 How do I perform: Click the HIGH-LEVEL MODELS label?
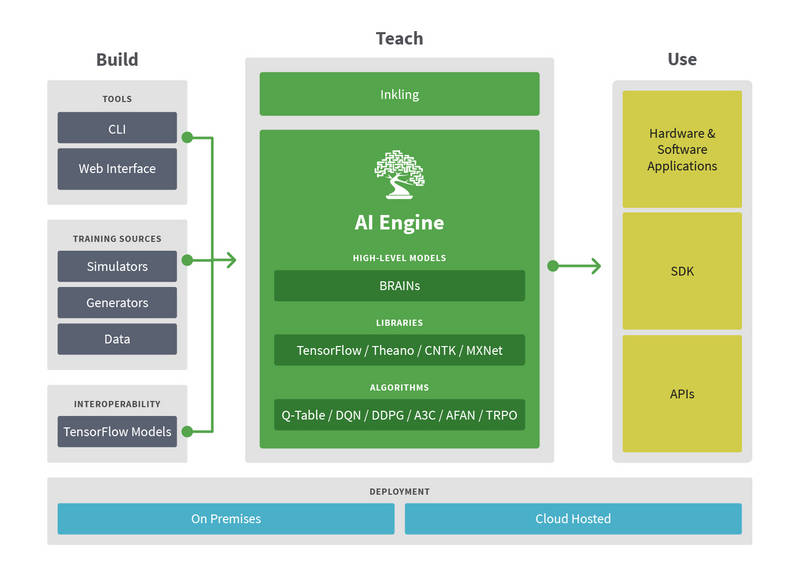click(399, 258)
